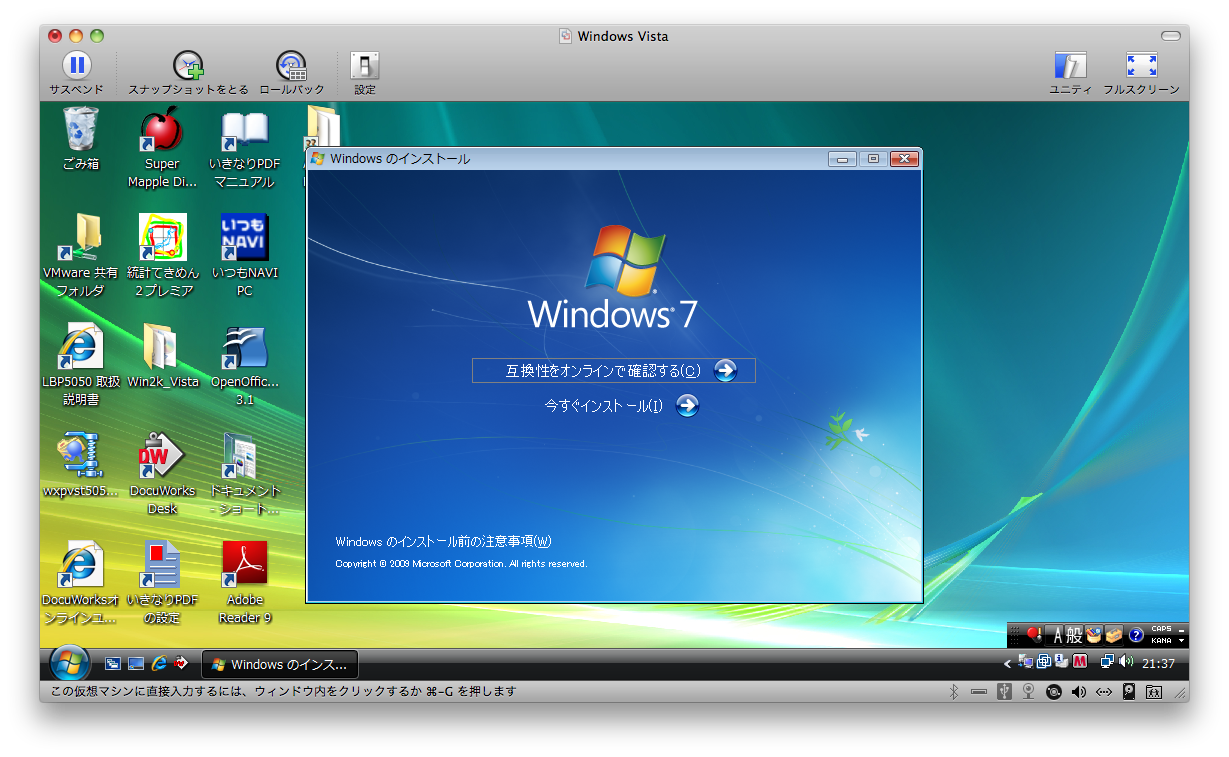This screenshot has height=757, width=1229.
Task: Click the Windows のインス... taskbar button
Action: [280, 664]
